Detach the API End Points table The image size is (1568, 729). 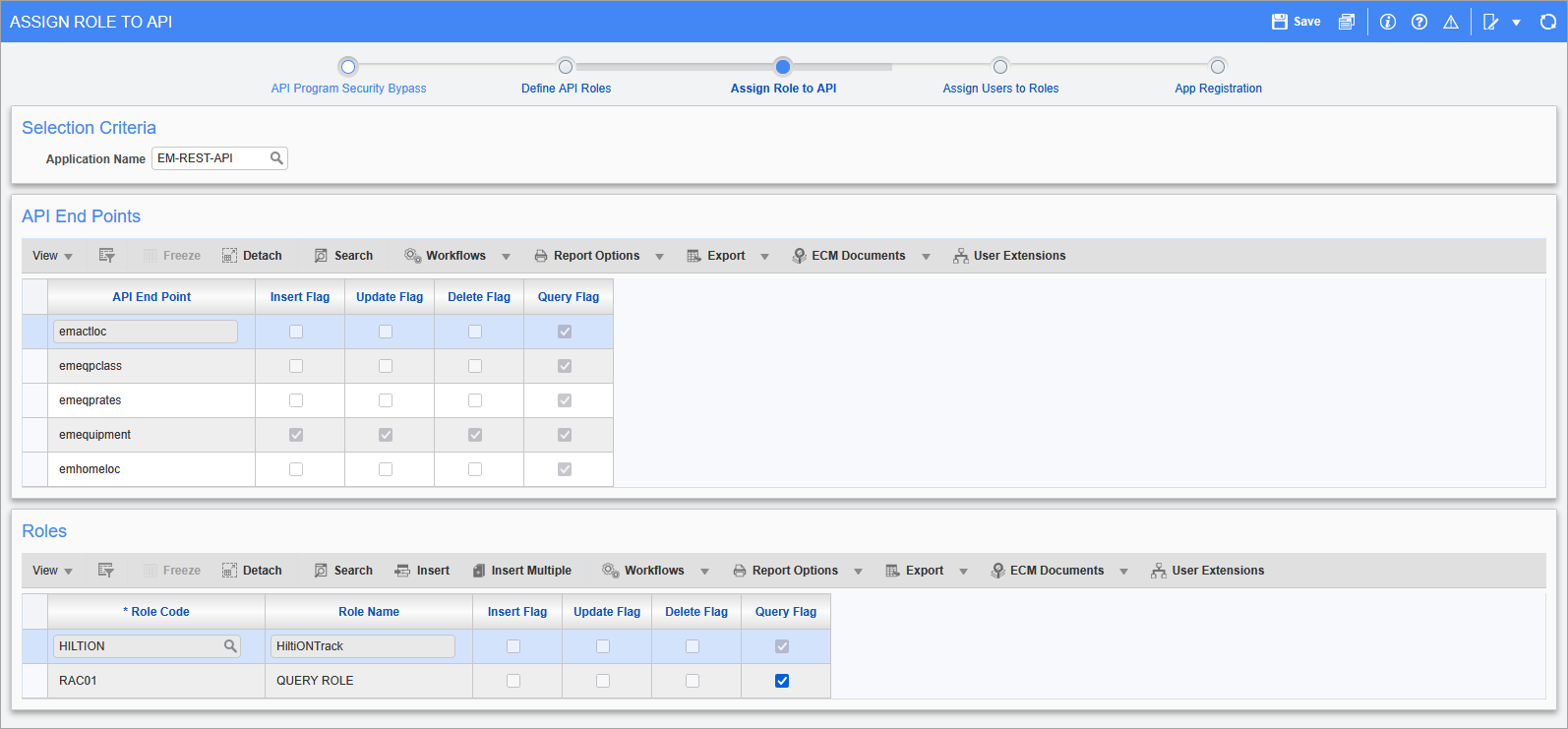[x=252, y=256]
